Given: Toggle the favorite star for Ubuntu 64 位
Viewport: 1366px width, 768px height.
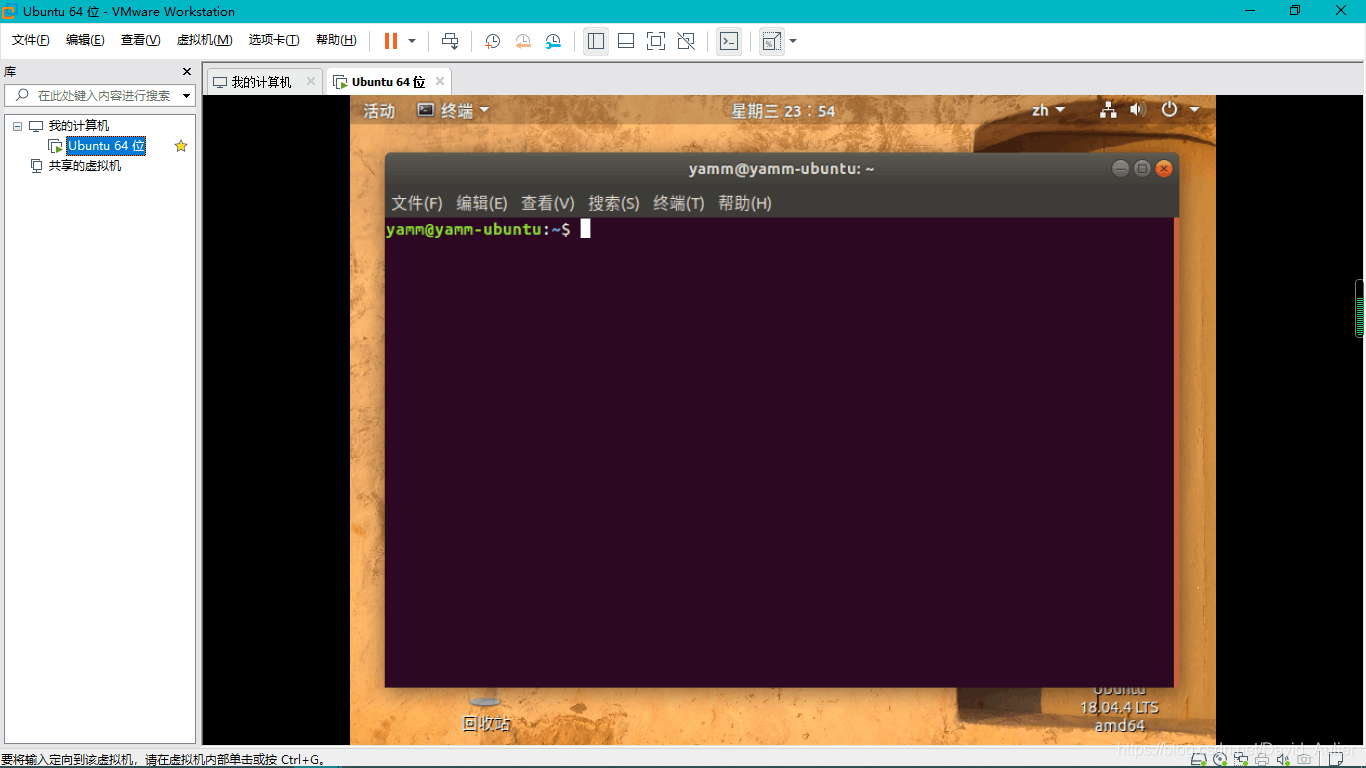Looking at the screenshot, I should click(181, 146).
